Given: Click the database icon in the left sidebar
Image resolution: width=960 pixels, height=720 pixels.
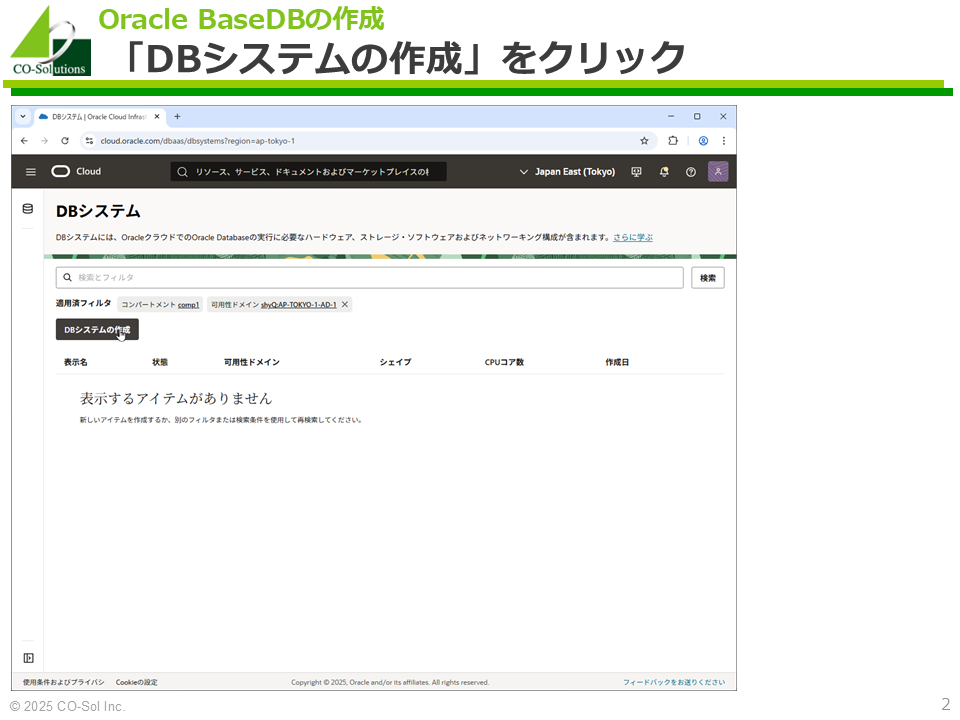Looking at the screenshot, I should (28, 209).
